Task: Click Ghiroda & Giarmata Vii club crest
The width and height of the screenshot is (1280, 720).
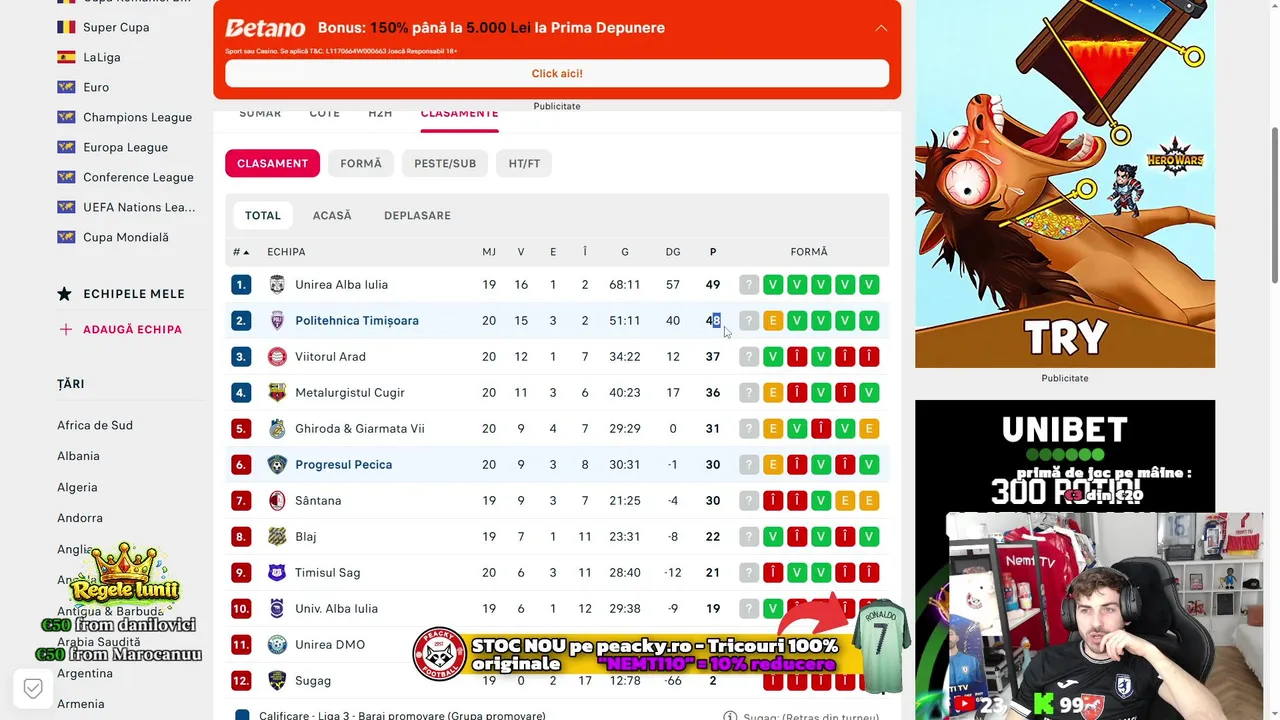Action: coord(277,429)
